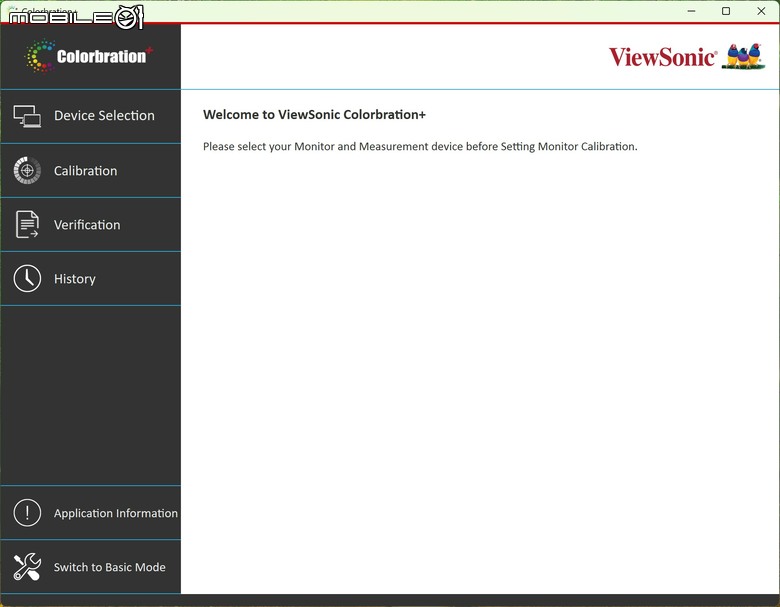Click the wrench and screwdriver icon
The image size is (780, 607).
coord(27,567)
